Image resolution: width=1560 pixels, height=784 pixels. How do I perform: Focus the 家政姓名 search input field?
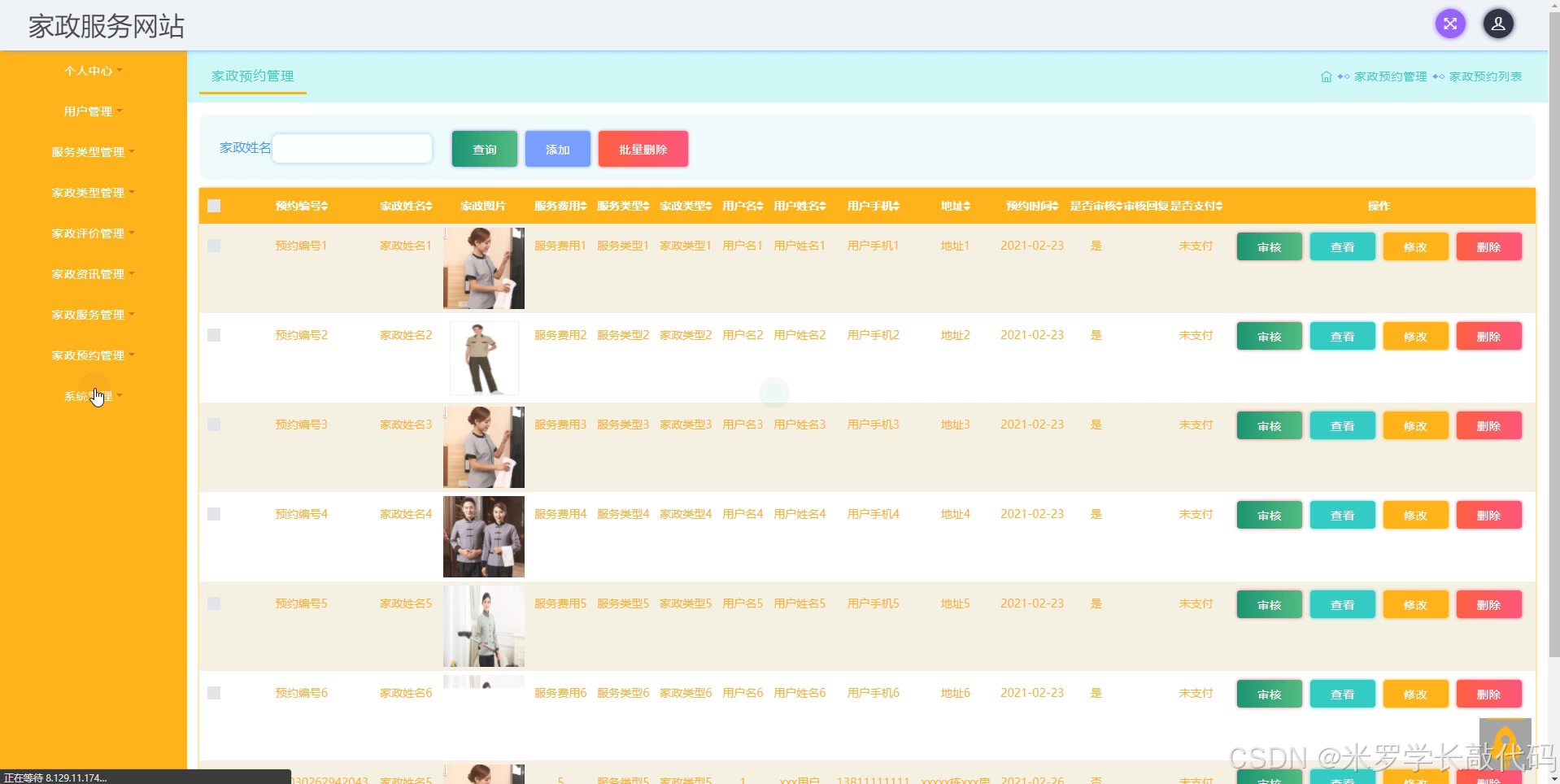352,148
